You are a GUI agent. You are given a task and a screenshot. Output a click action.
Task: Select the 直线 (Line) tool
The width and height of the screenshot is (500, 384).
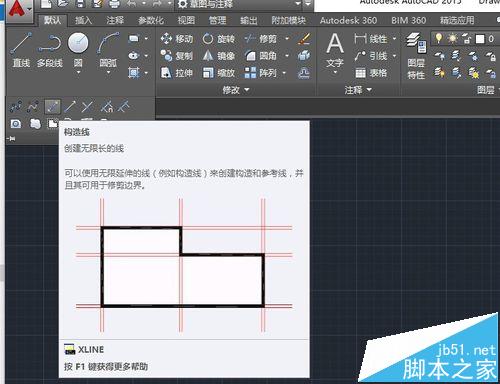click(x=21, y=49)
